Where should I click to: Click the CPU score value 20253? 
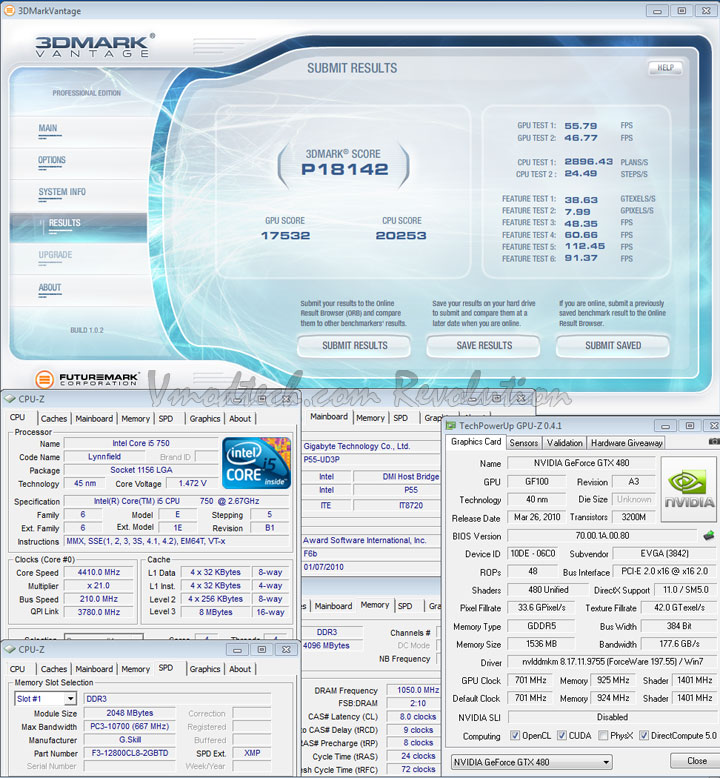tap(401, 235)
